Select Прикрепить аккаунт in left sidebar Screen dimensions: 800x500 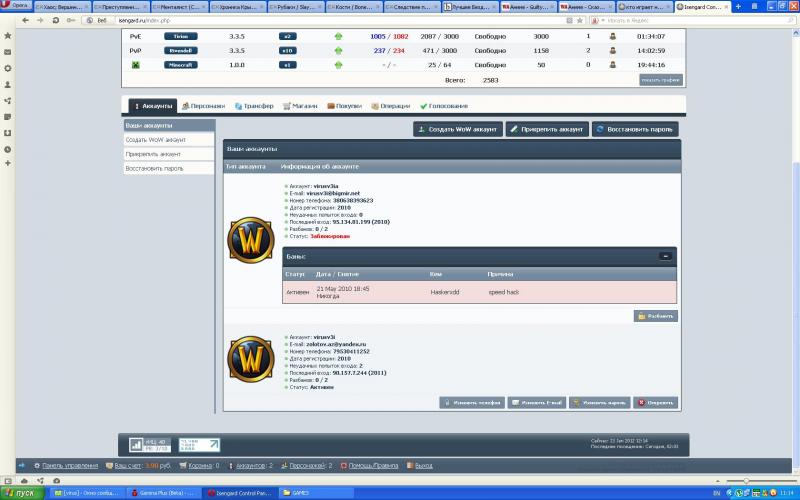153,154
